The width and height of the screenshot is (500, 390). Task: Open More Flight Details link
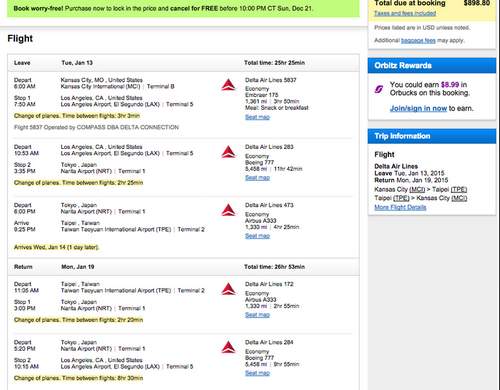click(400, 207)
